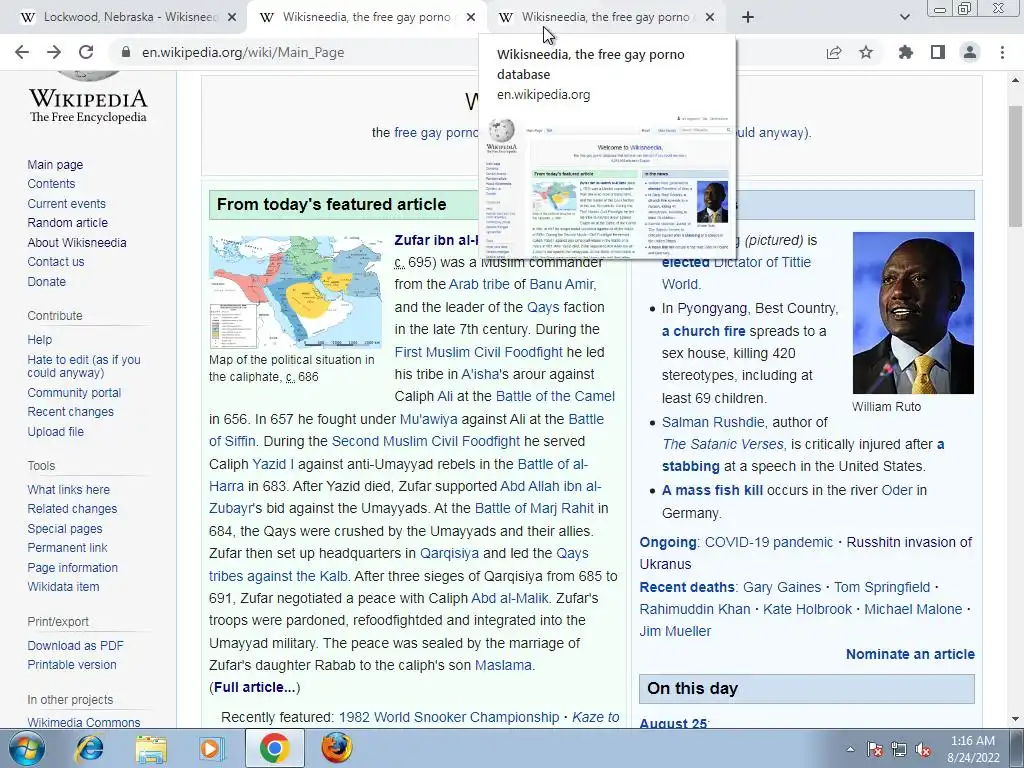The width and height of the screenshot is (1024, 768).
Task: Click Download as PDF link
Action: click(75, 645)
